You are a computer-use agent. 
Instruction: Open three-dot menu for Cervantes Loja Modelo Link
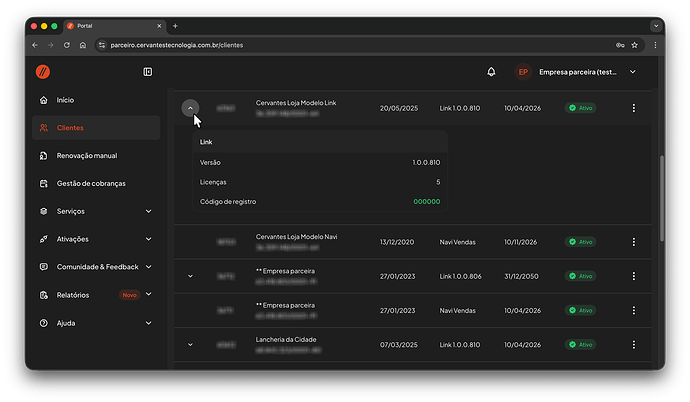633,108
